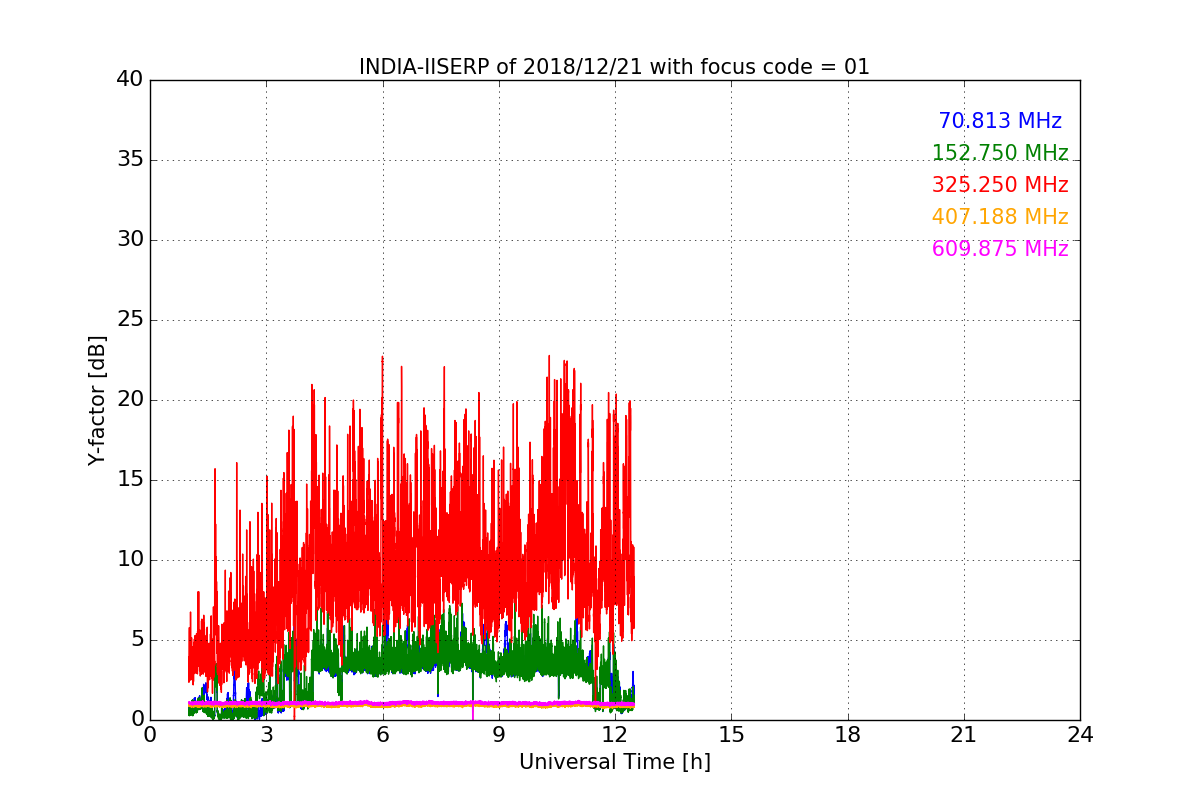Click the x-axis tick label 12
The width and height of the screenshot is (1200, 800).
coord(615,734)
